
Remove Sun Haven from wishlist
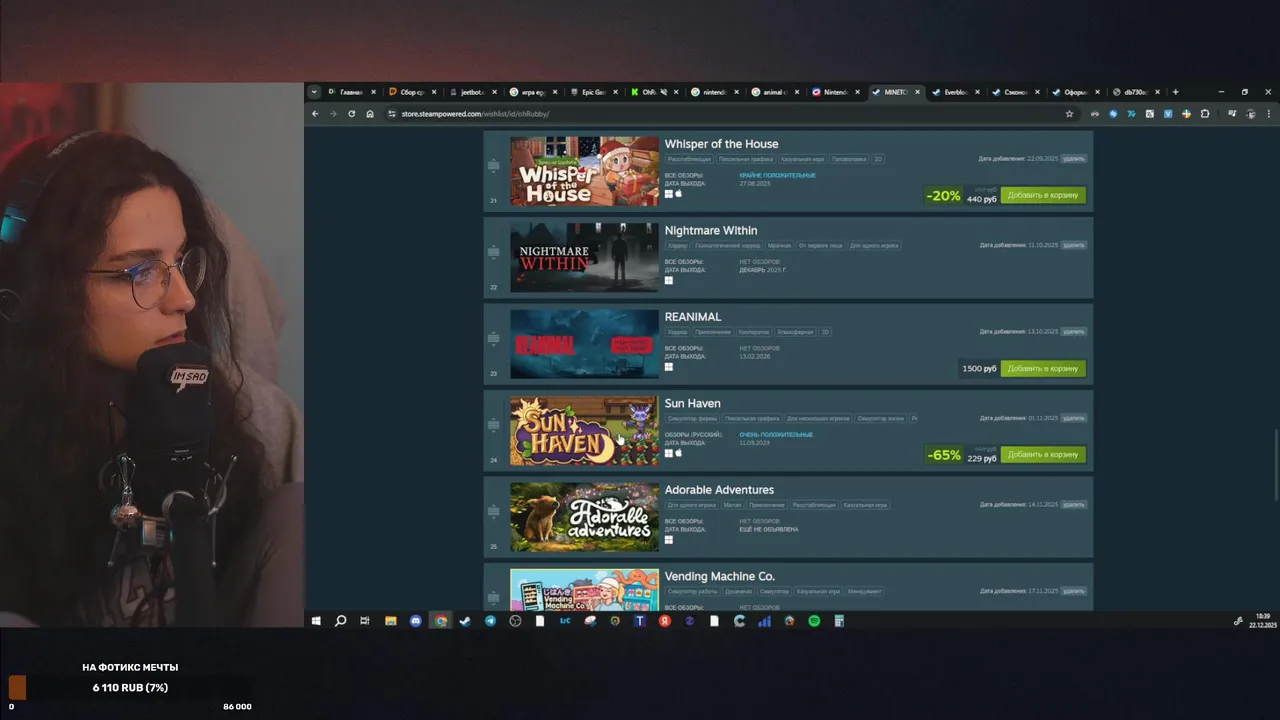tap(1073, 418)
